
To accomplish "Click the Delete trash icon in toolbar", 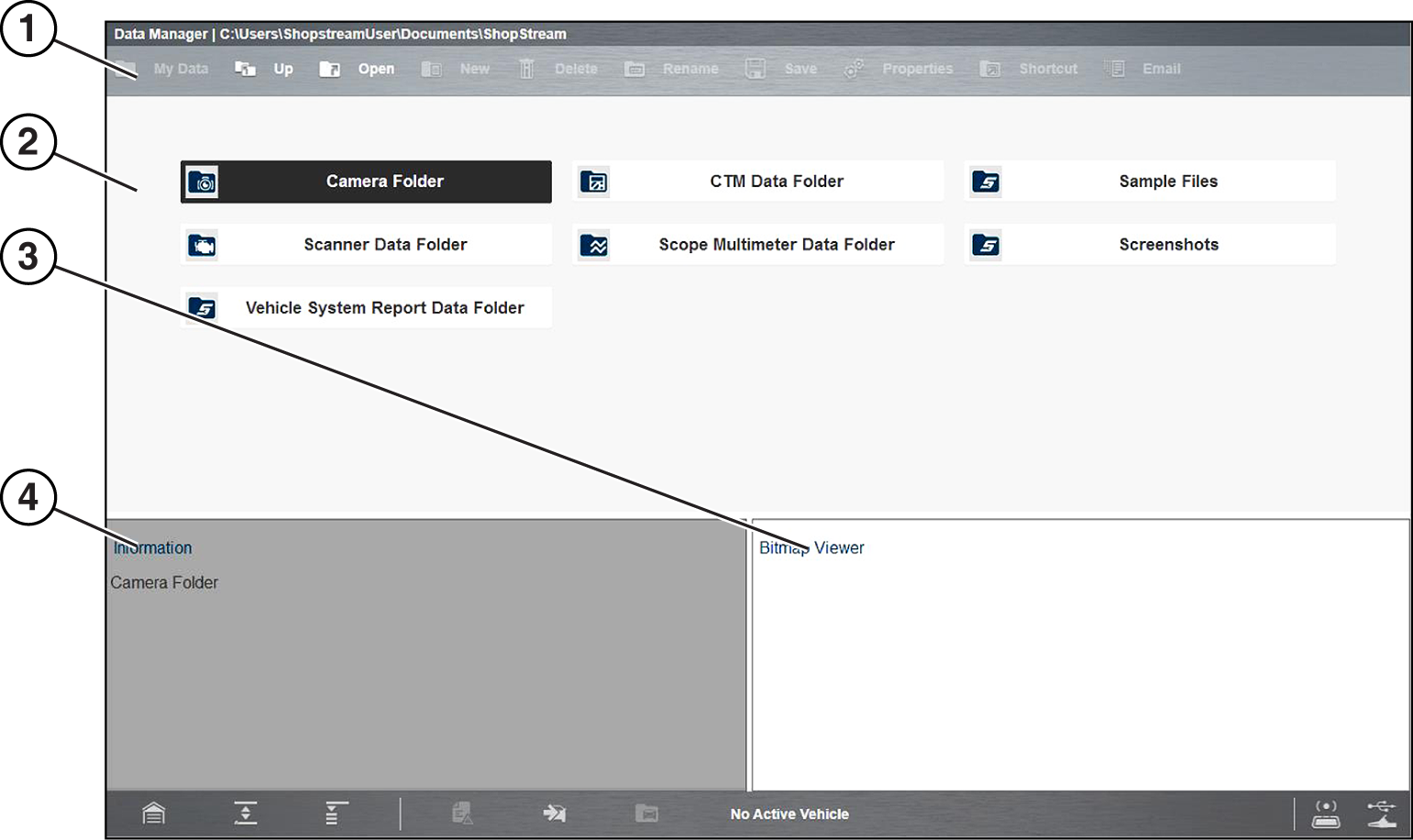I will click(x=526, y=69).
